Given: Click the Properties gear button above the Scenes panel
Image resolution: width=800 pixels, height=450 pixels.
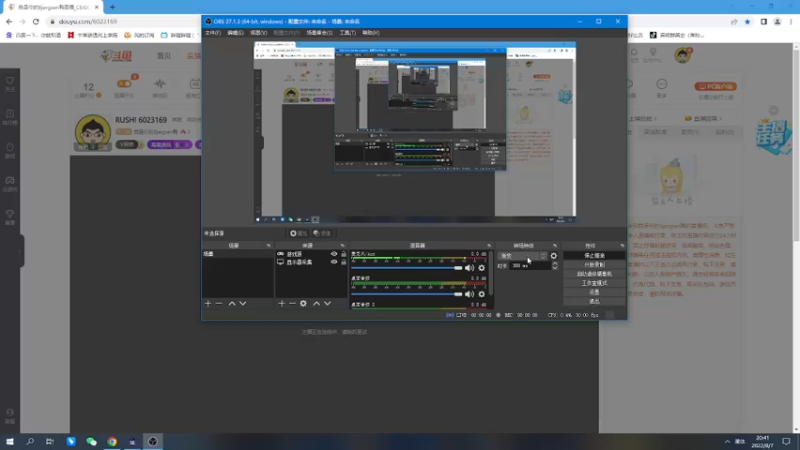Looking at the screenshot, I should pyautogui.click(x=298, y=233).
